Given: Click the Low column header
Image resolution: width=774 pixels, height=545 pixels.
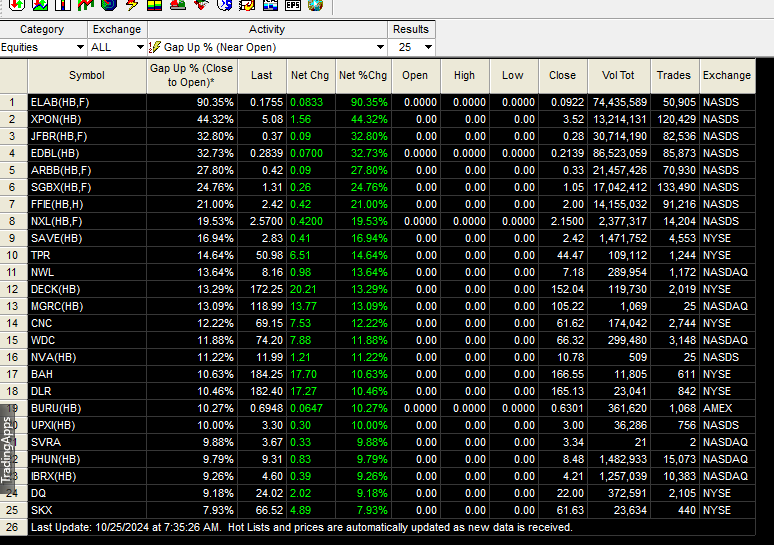Looking at the screenshot, I should pos(513,76).
